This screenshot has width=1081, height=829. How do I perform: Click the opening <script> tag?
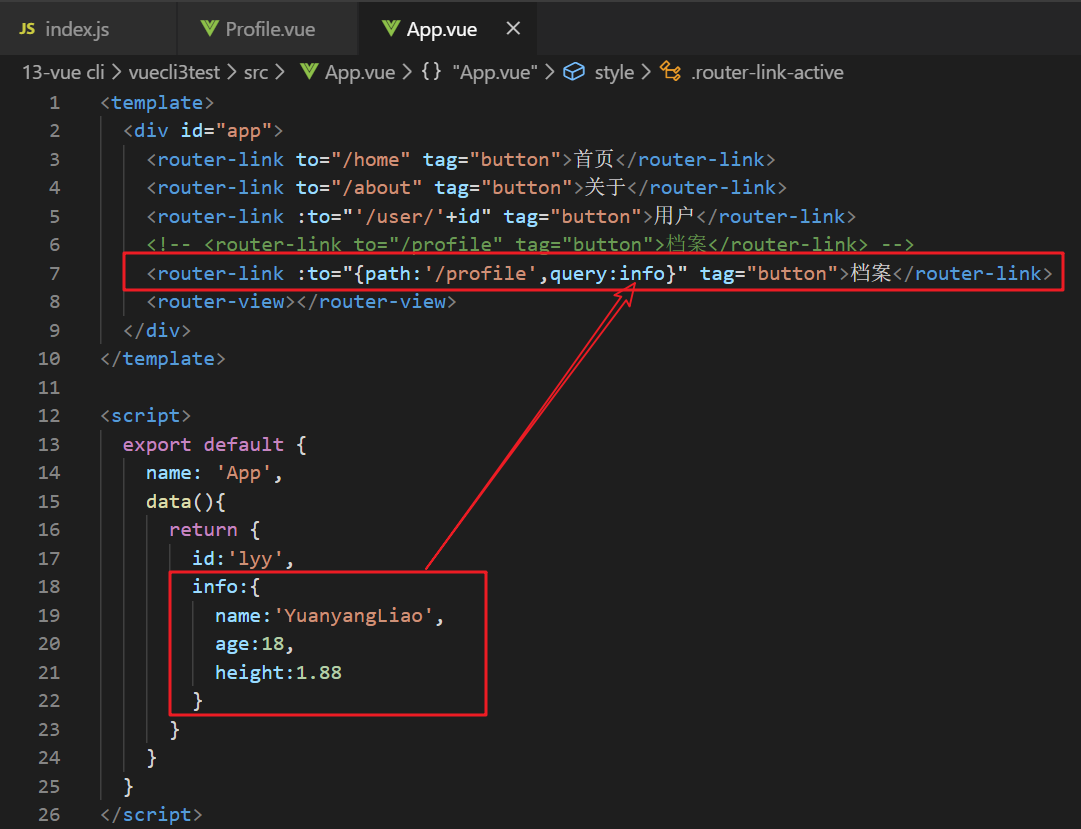pyautogui.click(x=145, y=416)
